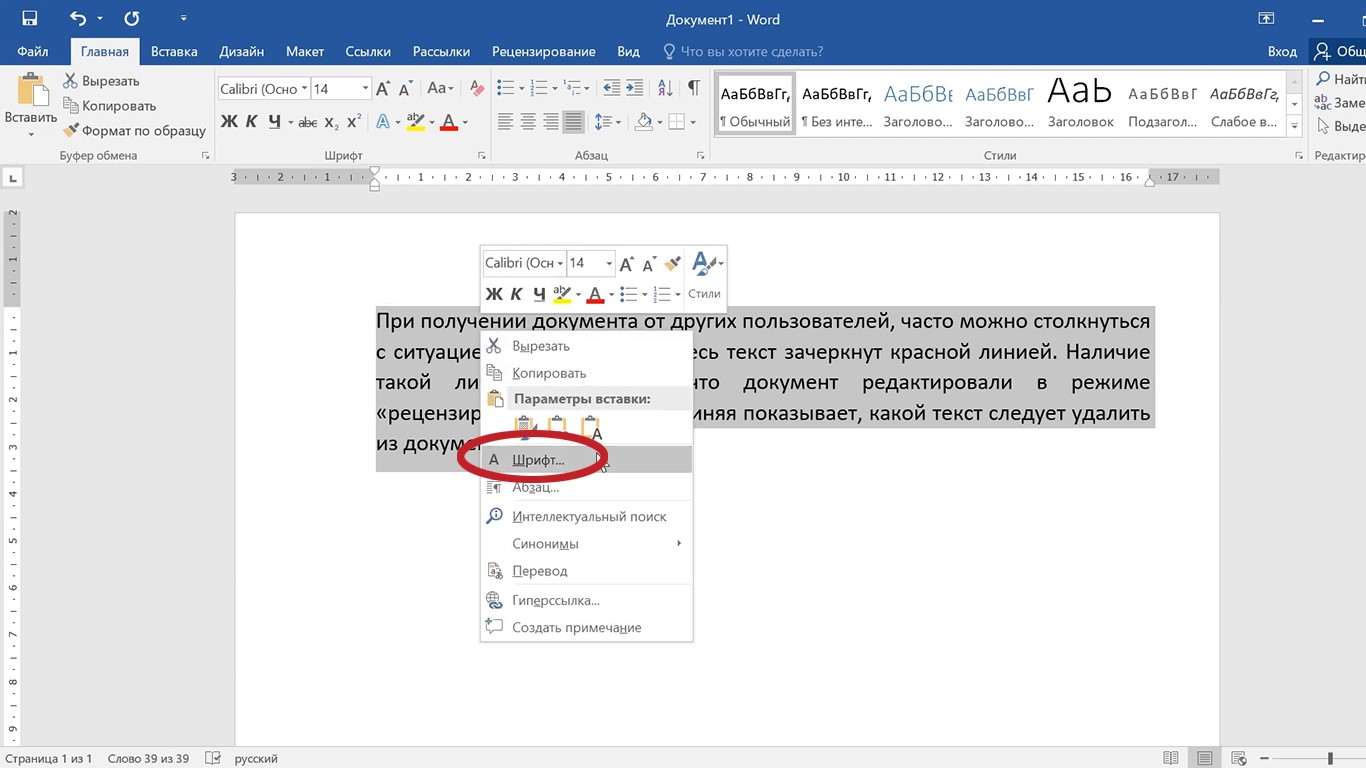This screenshot has width=1366, height=768.
Task: Click Web layout view icon in status bar
Action: tap(1239, 759)
